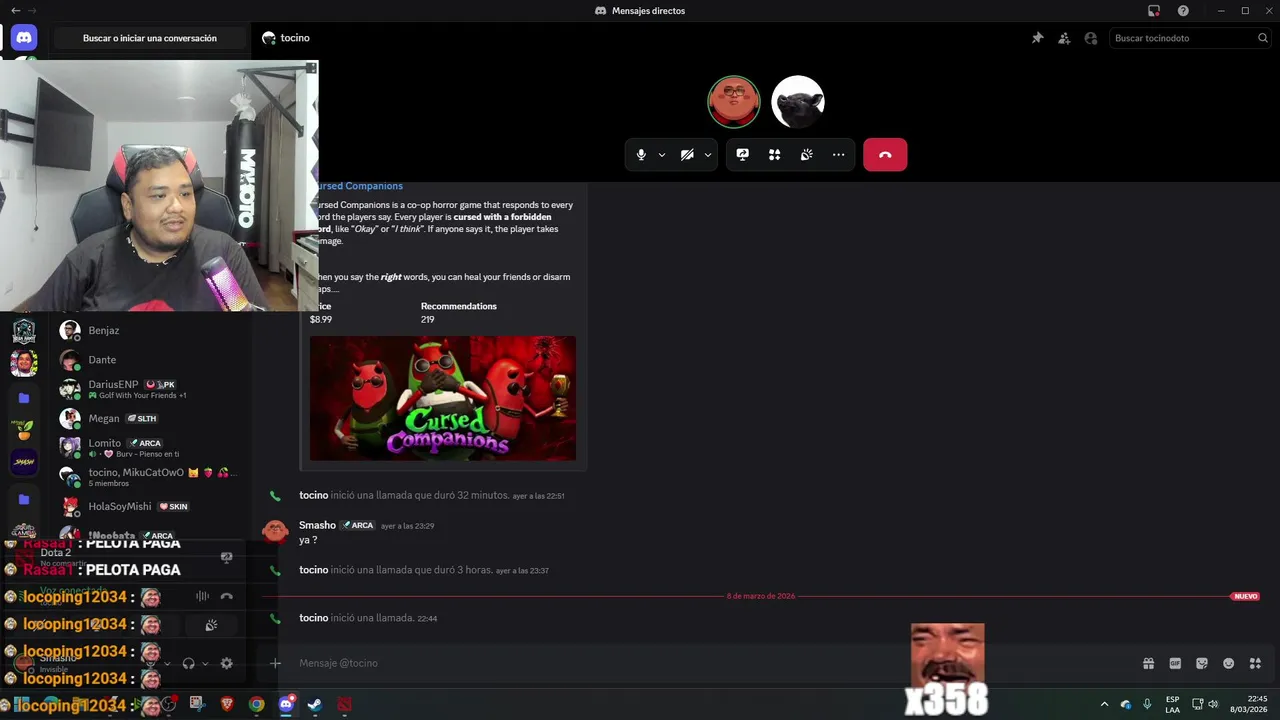Screen dimensions: 1280x720
Task: Open Discord home direct messages icon
Action: 24,38
